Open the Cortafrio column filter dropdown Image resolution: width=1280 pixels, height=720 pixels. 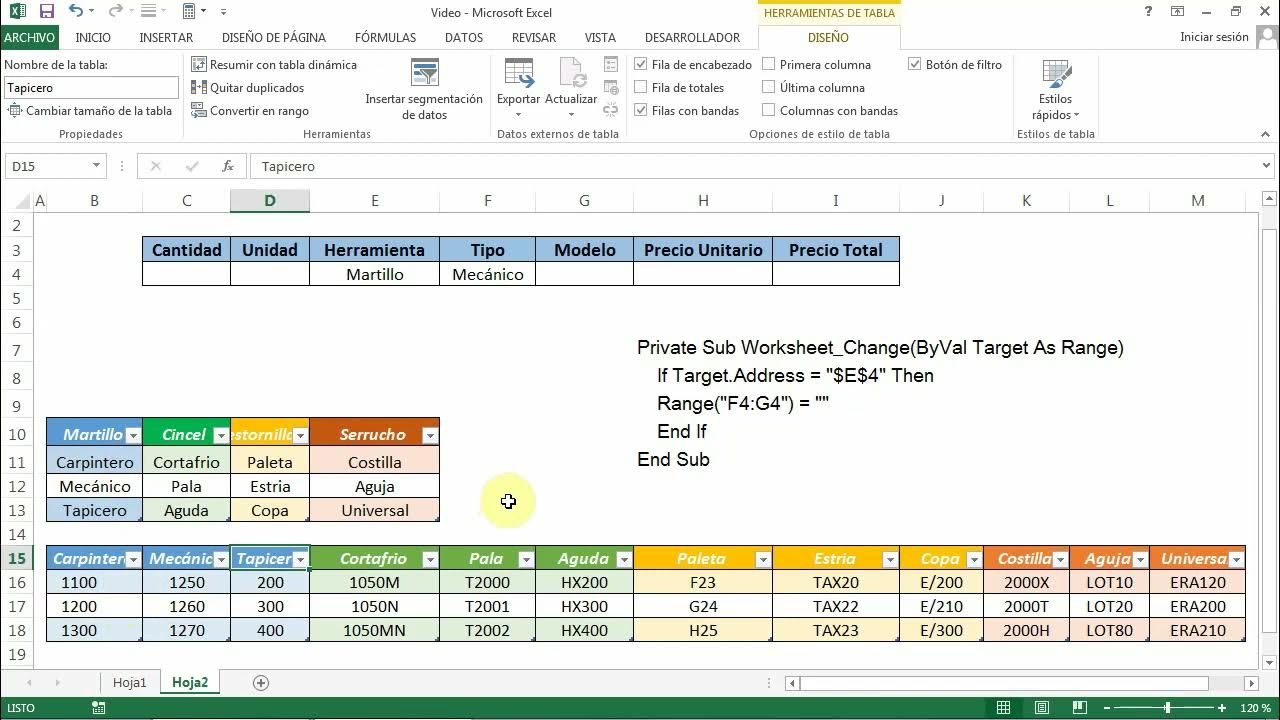[x=429, y=559]
